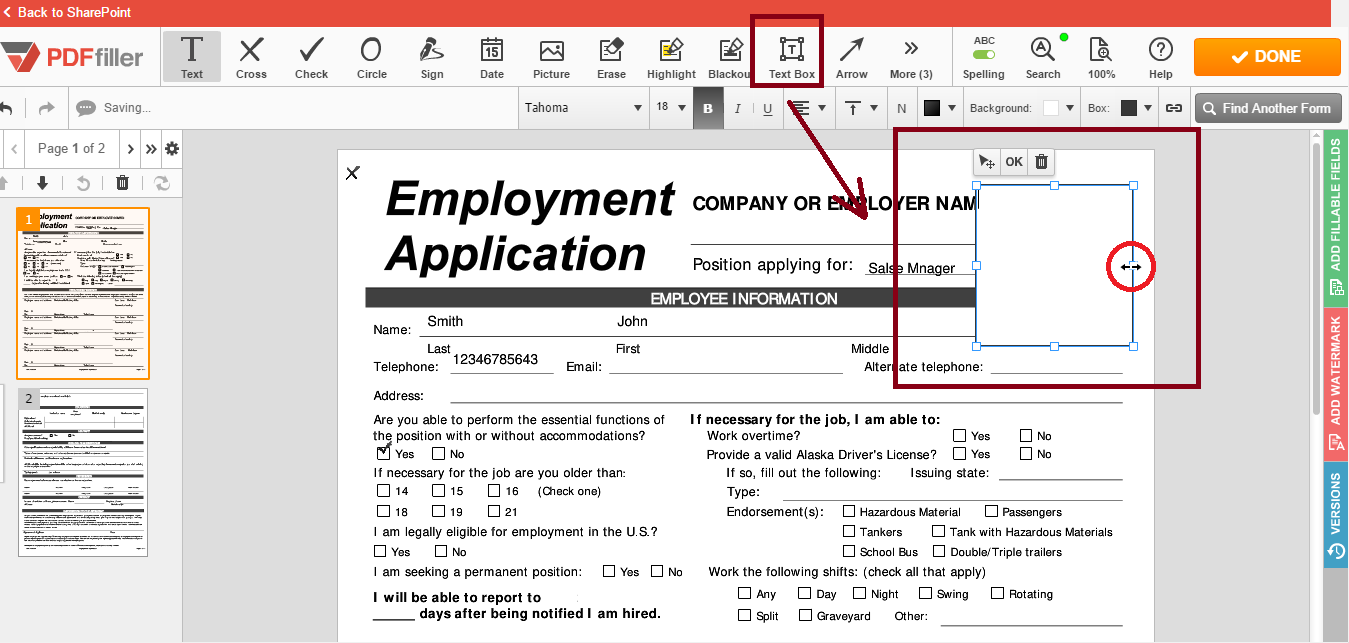Click the 100% zoom icon
The width and height of the screenshot is (1349, 643).
coord(1101,57)
